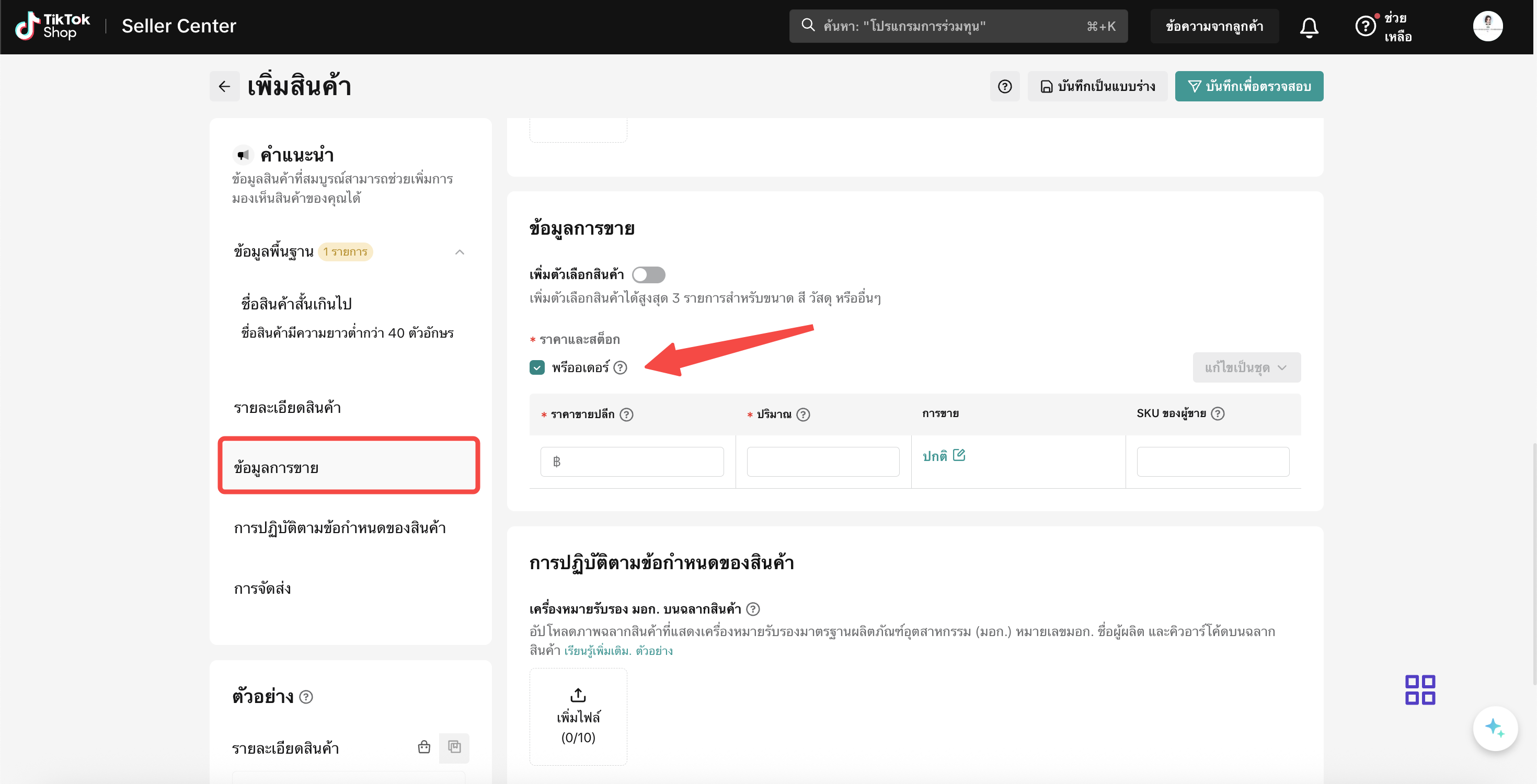Go to การจัดส่ง sidebar item

pos(262,589)
